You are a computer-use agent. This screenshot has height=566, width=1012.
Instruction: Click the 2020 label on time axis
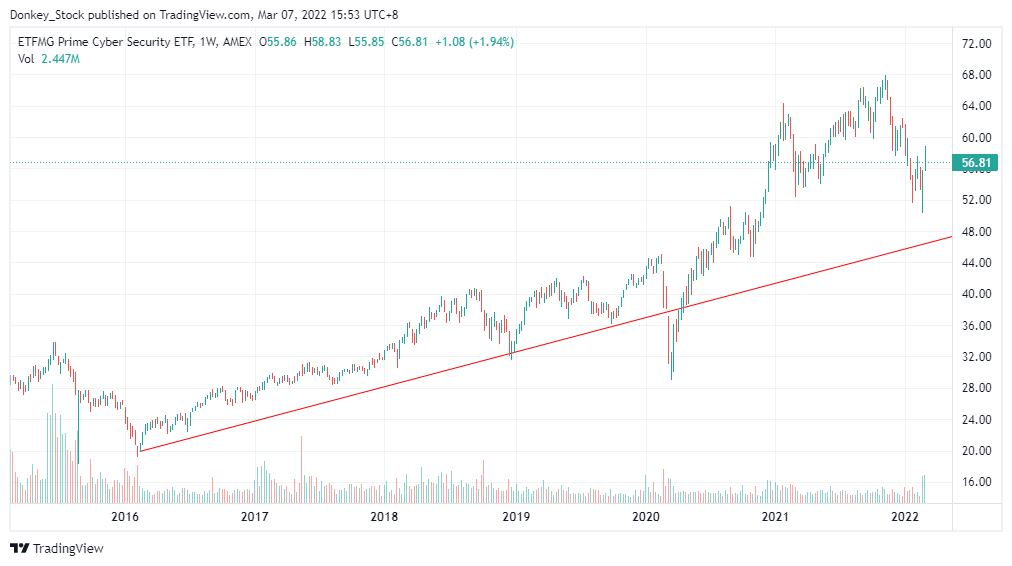646,517
